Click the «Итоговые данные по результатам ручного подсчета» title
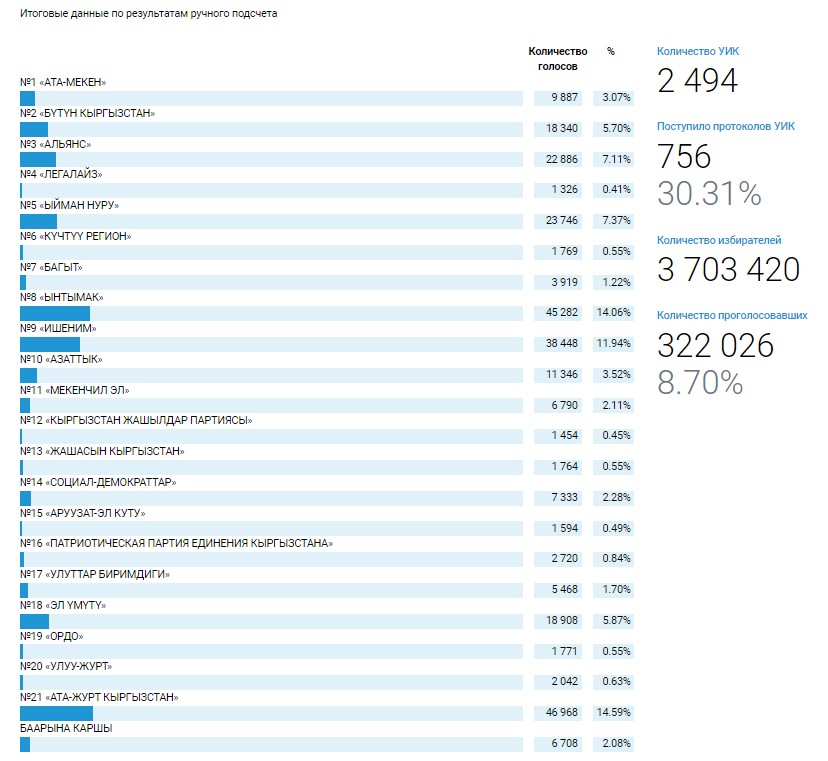 149,15
